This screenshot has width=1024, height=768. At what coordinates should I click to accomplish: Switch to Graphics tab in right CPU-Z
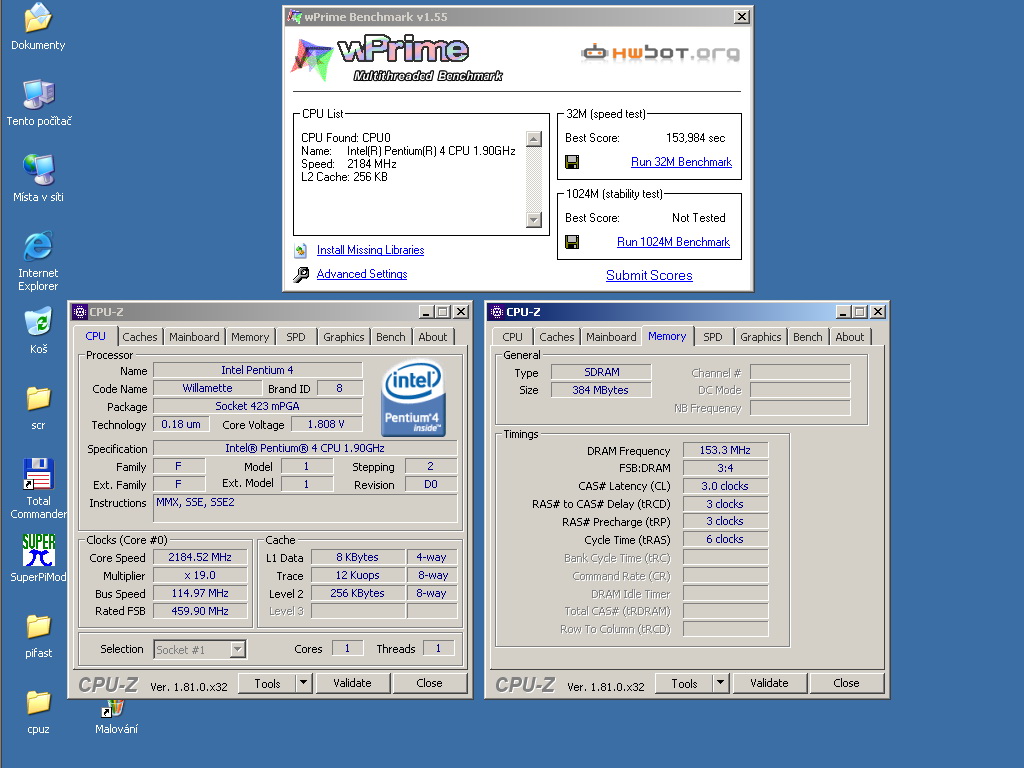pos(760,337)
